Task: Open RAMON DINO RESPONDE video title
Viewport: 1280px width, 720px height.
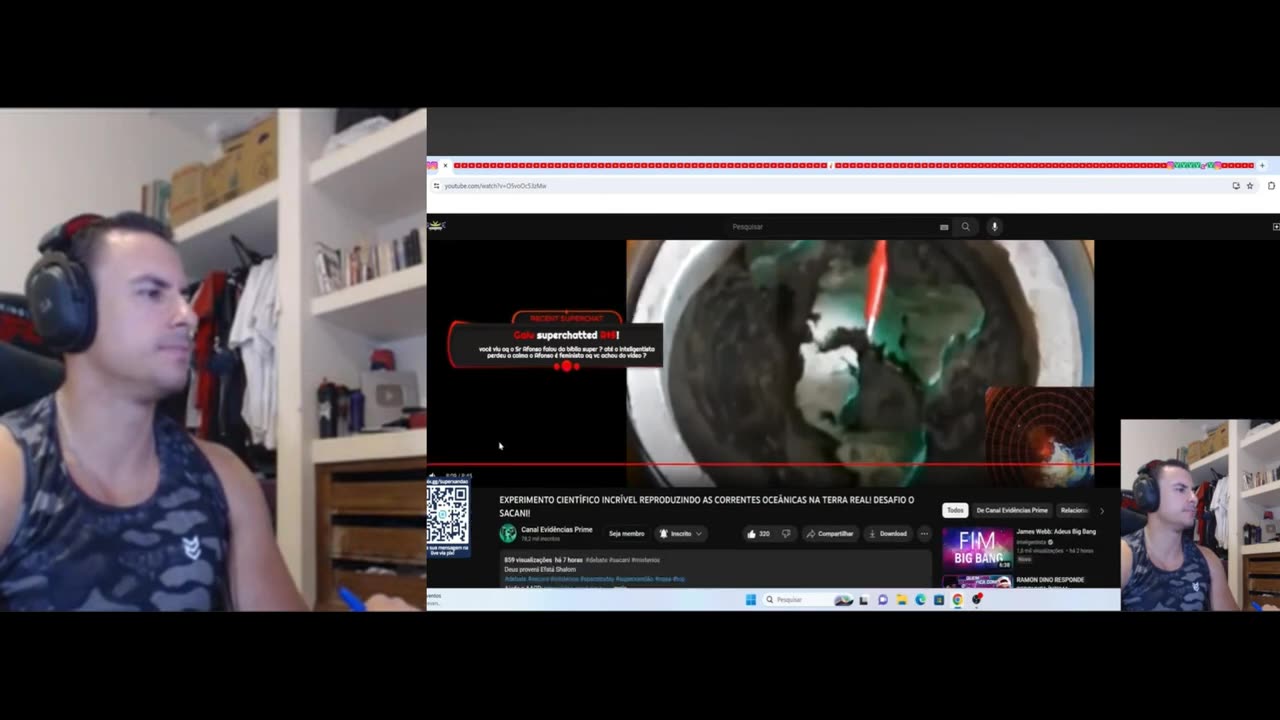Action: [x=1050, y=580]
